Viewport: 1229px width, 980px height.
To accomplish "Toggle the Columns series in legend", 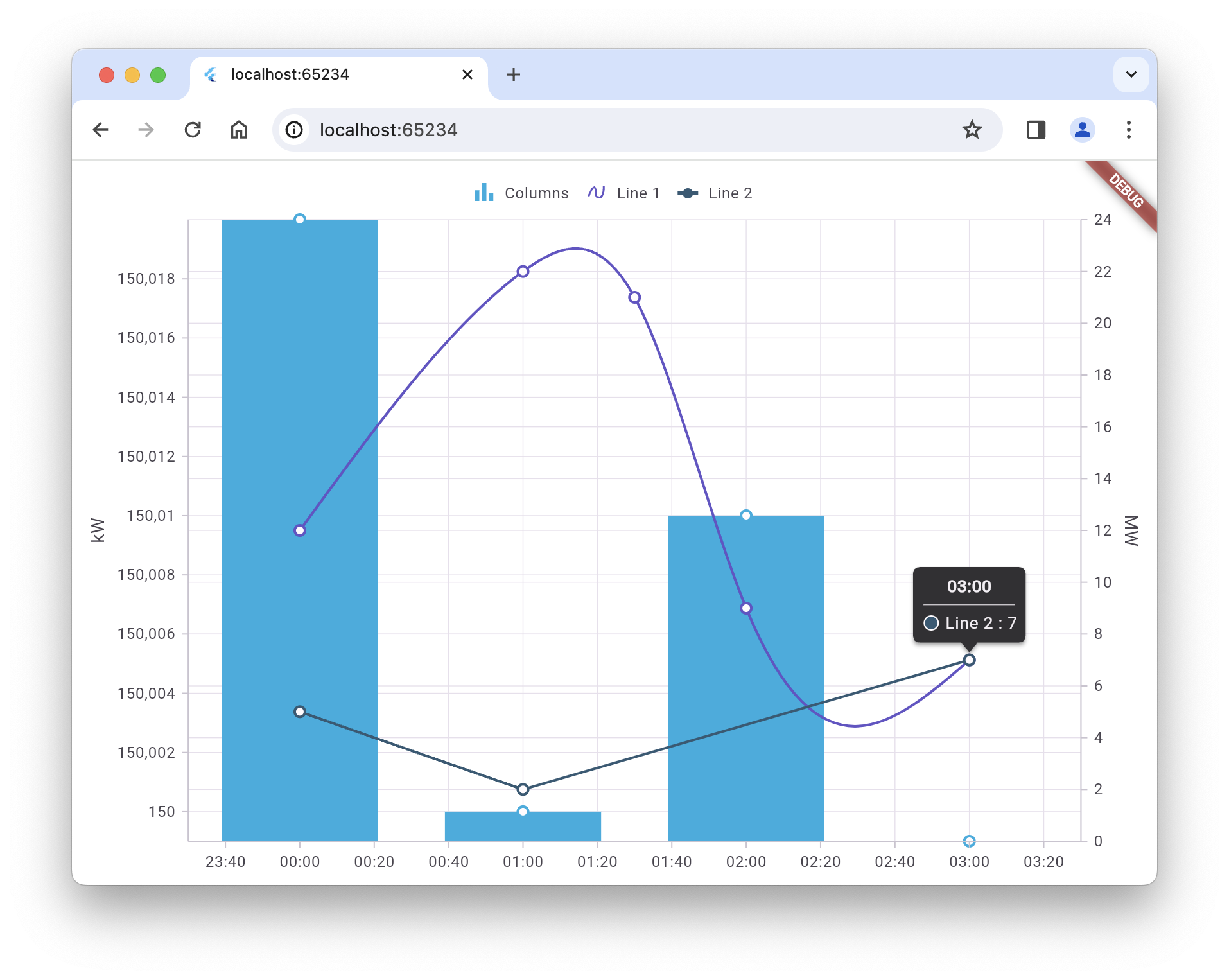I will click(521, 193).
